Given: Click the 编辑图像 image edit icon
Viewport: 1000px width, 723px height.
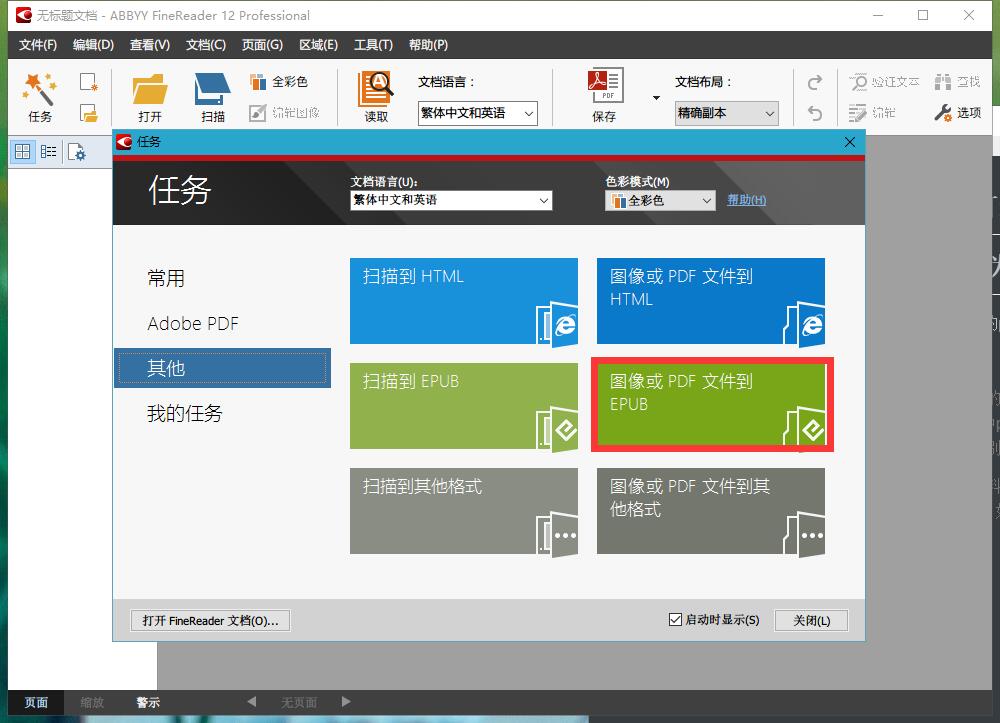Looking at the screenshot, I should pyautogui.click(x=257, y=113).
